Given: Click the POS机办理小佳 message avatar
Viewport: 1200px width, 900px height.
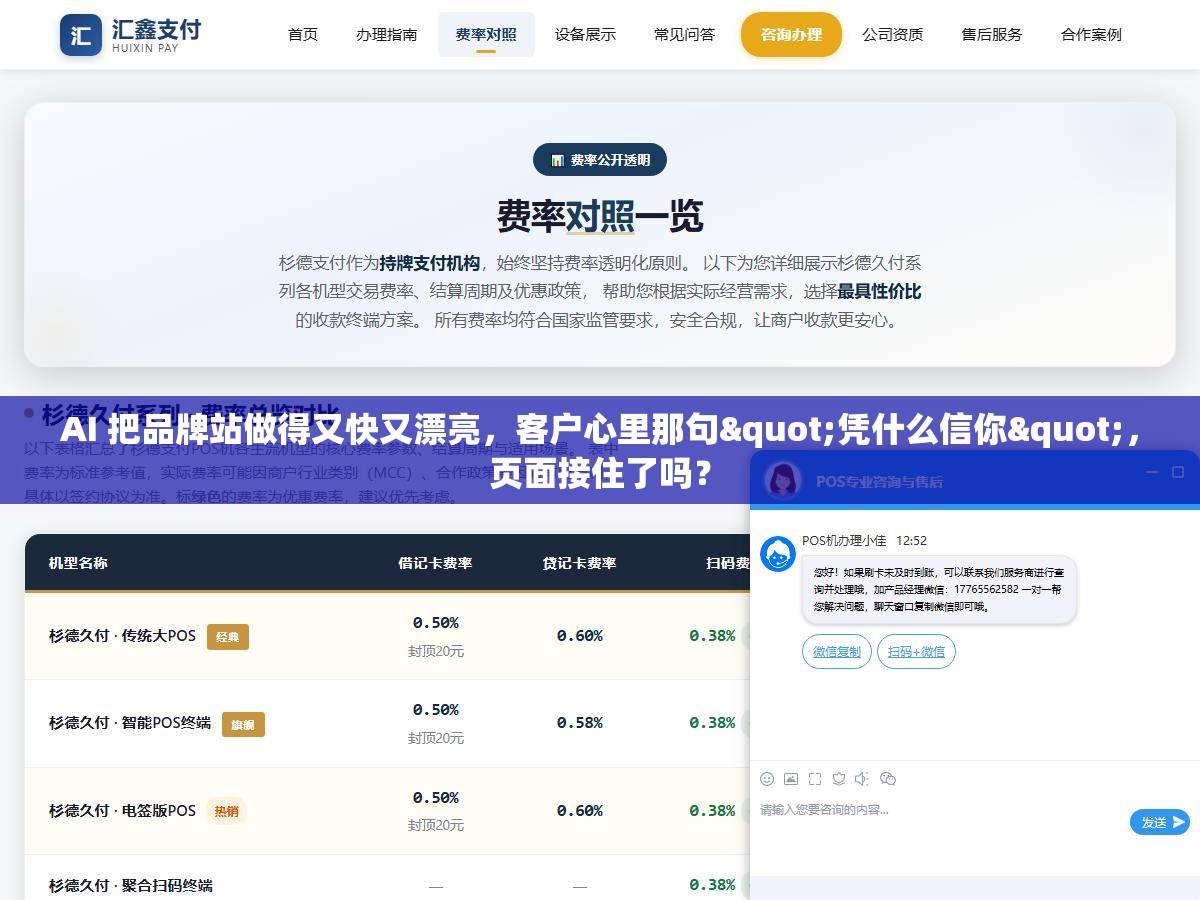Looking at the screenshot, I should point(778,554).
